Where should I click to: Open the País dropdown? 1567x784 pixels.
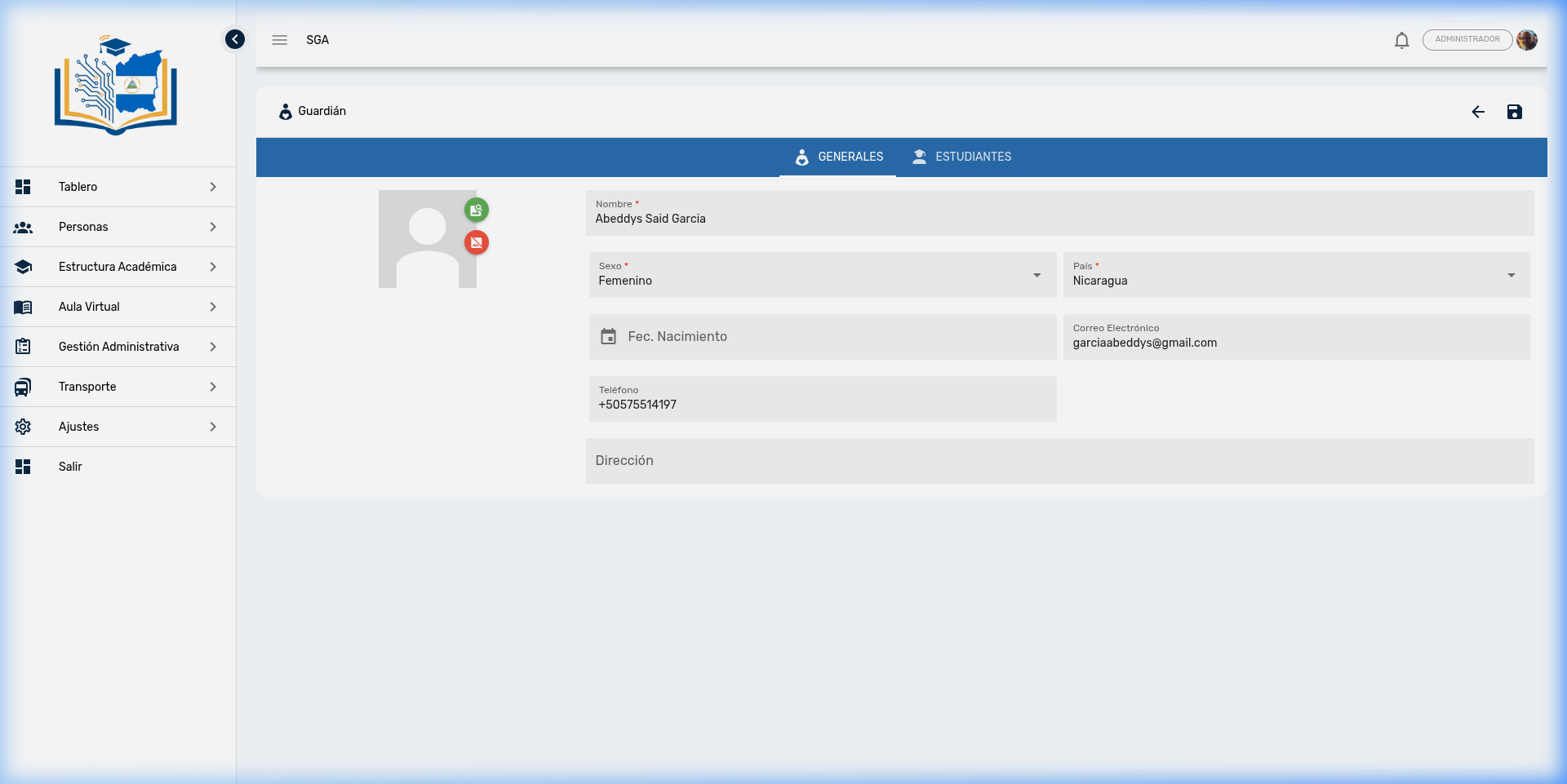(1296, 275)
